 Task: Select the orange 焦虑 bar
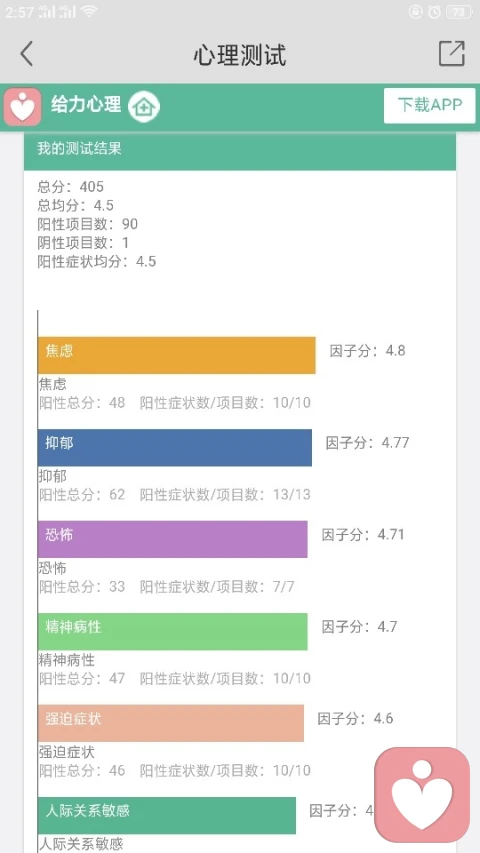pos(177,355)
